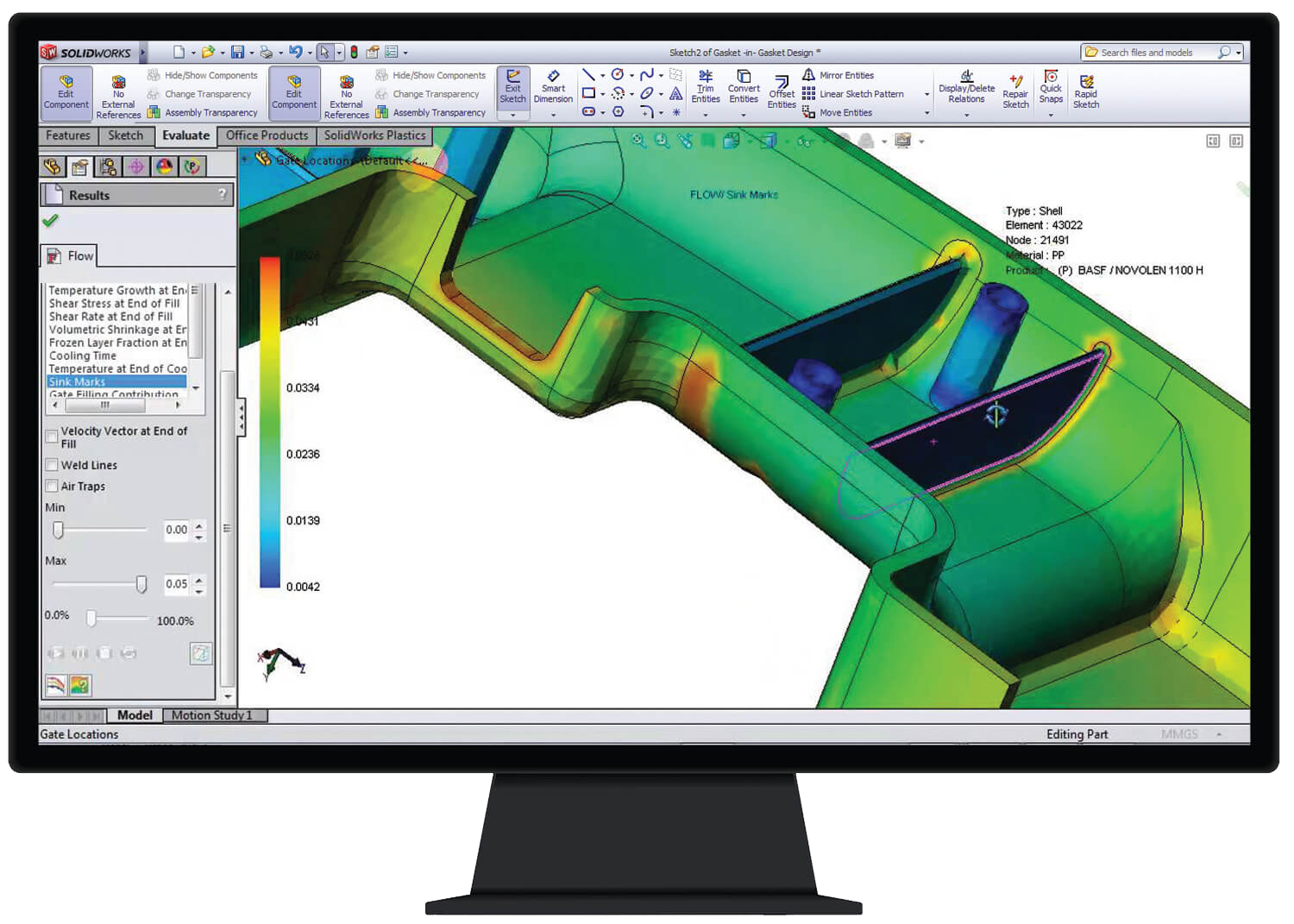Expand the Trim Entities dropdown arrow

pos(706,115)
